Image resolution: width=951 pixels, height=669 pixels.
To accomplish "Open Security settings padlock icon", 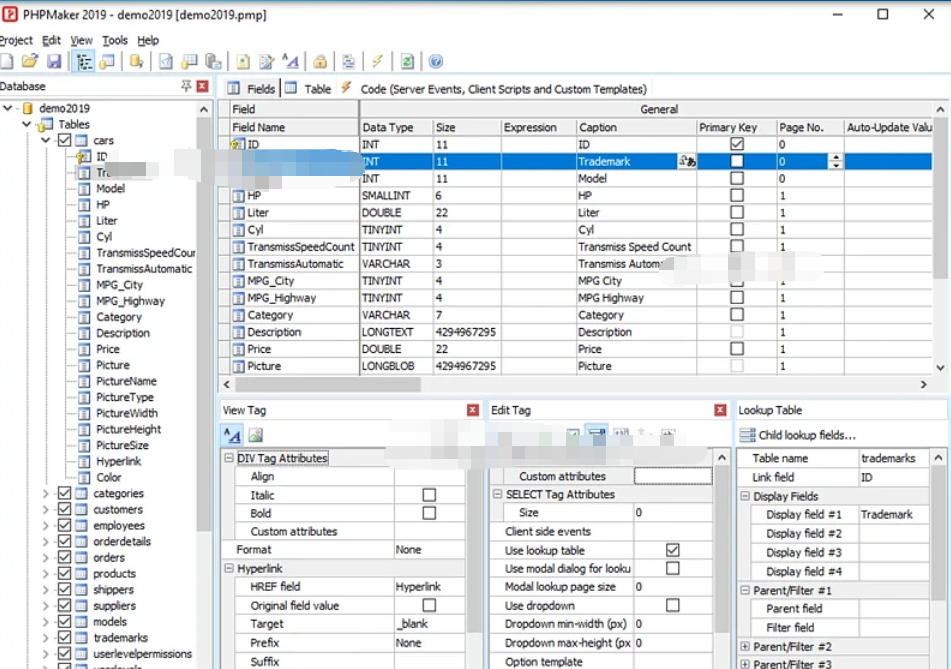I will click(320, 61).
